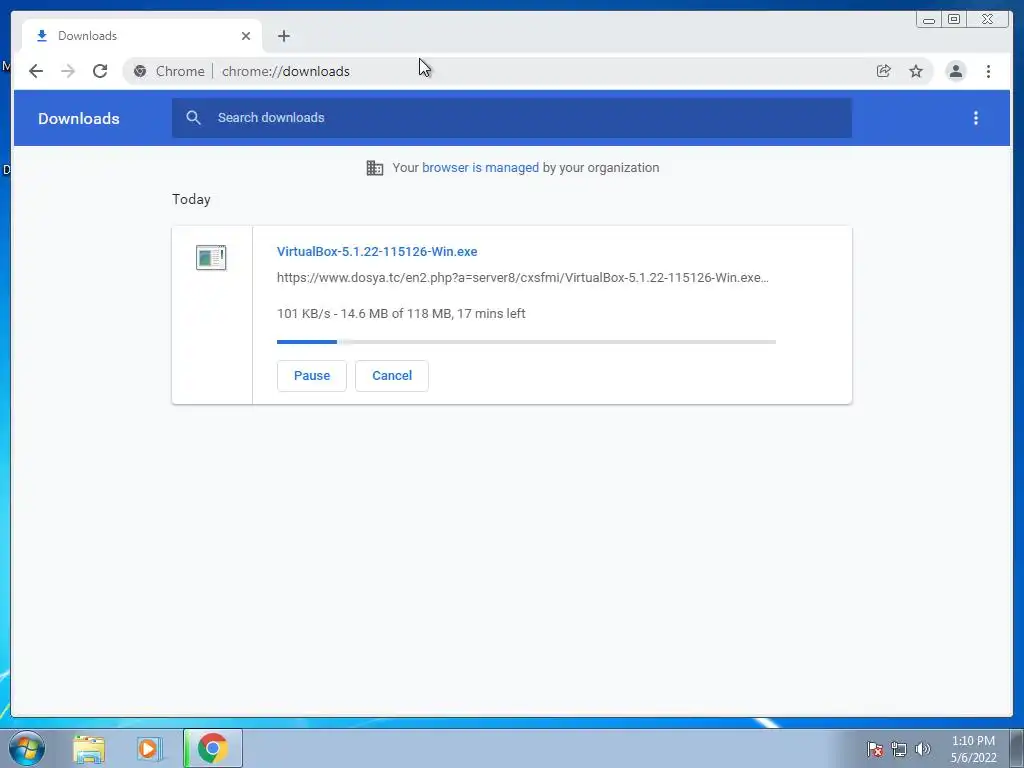
Task: Click the Chrome taskbar button
Action: [213, 748]
